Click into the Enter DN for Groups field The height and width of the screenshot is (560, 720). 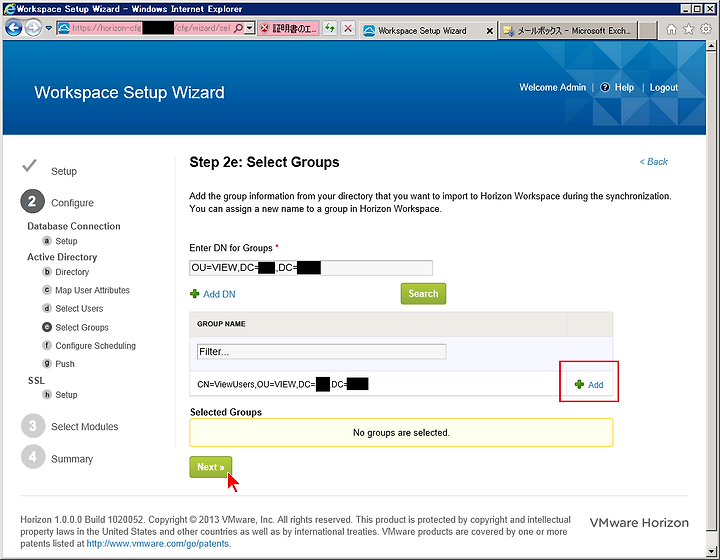click(311, 268)
